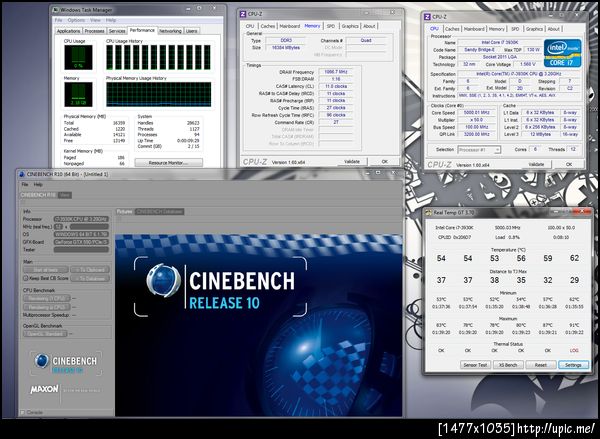Click the MAXON logo in the CINEBENCH sidebar
The image size is (600, 439).
(45, 390)
